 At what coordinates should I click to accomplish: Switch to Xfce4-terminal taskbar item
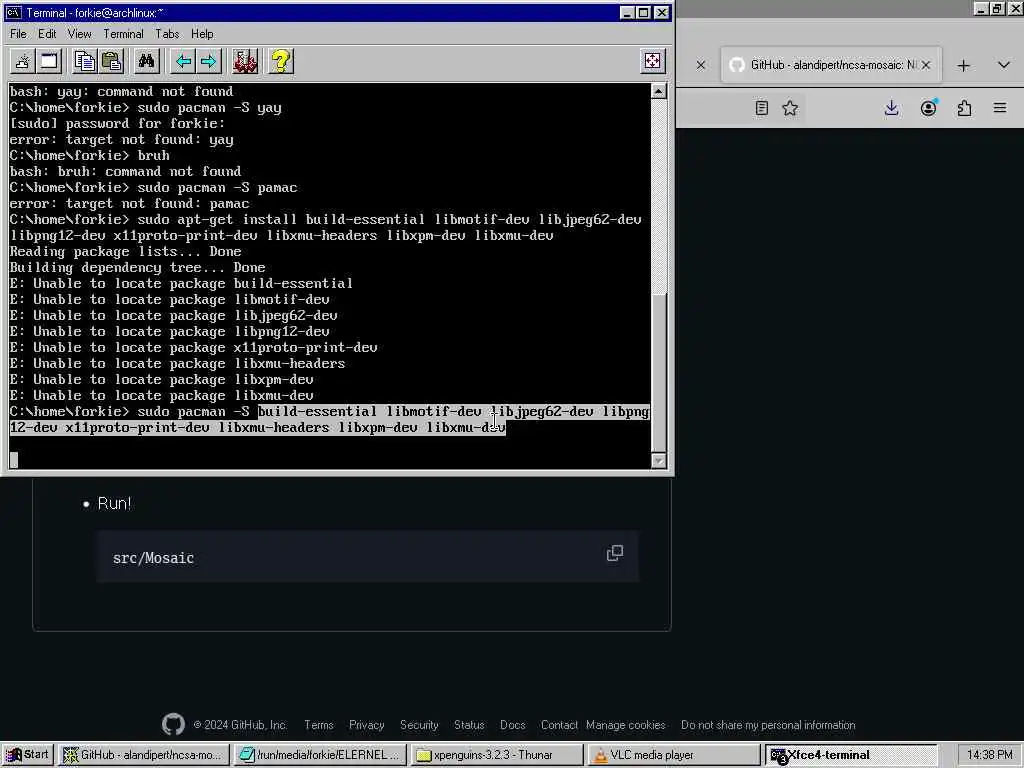tap(850, 755)
